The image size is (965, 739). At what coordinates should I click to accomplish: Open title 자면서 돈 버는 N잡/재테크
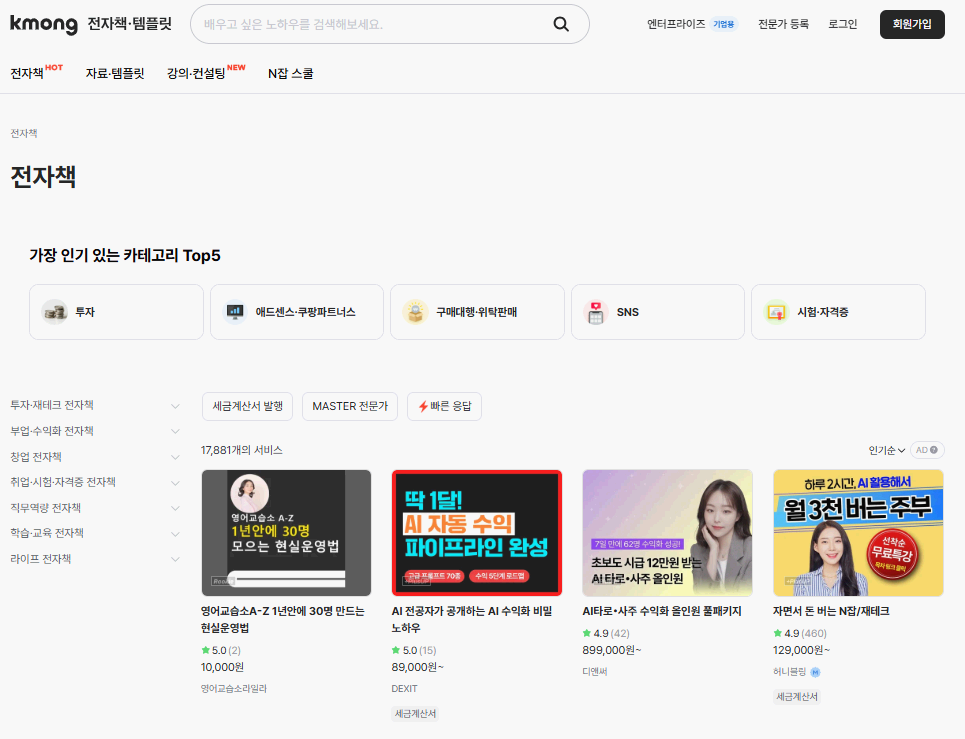[831, 611]
